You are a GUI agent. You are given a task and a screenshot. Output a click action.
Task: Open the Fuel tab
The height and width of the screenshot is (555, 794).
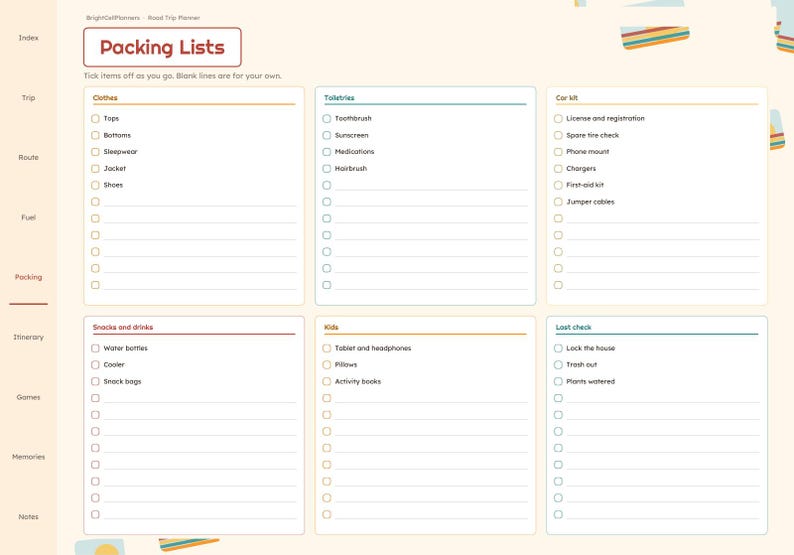28,217
